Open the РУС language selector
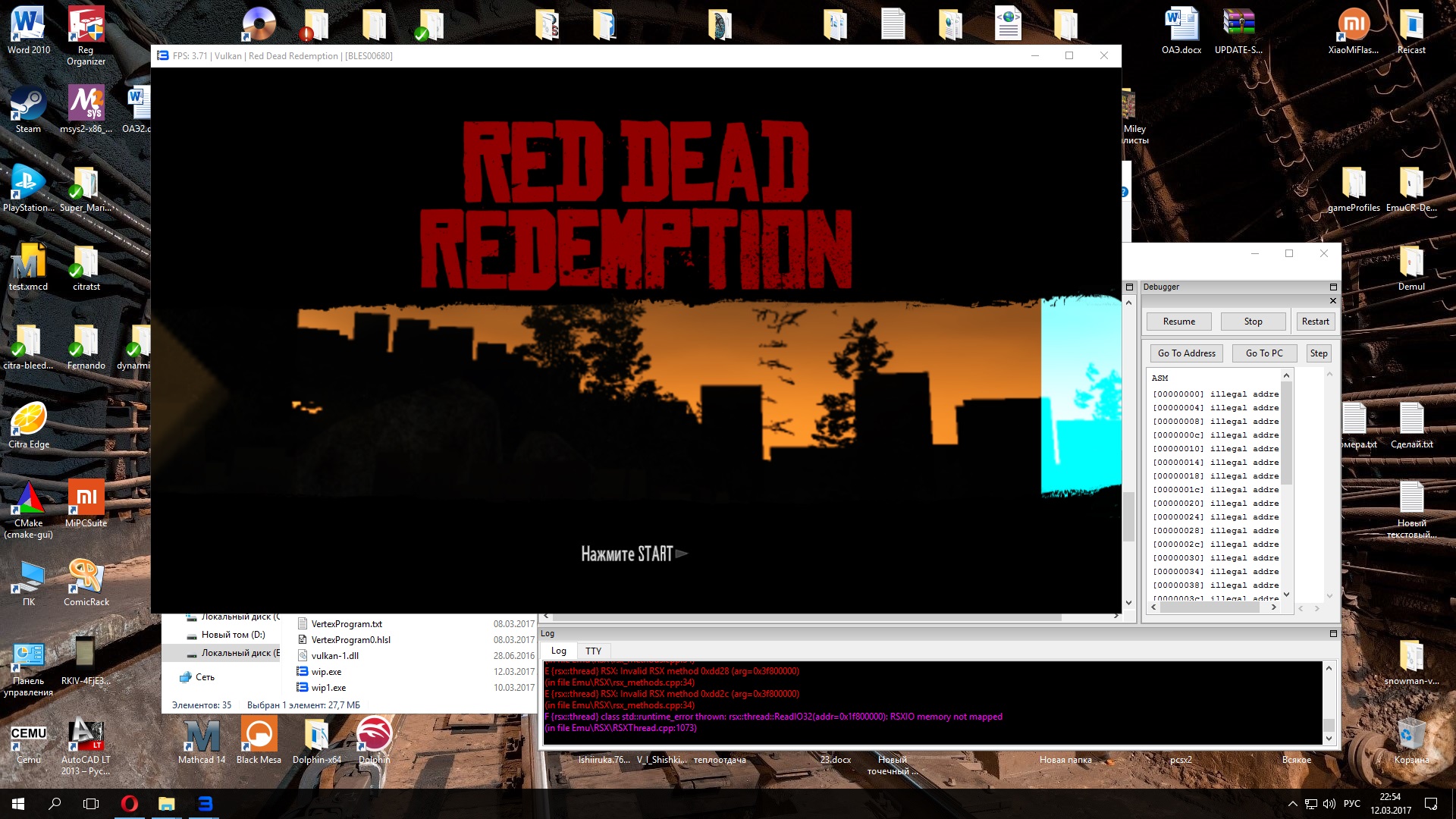Image resolution: width=1456 pixels, height=819 pixels. coord(1351,804)
